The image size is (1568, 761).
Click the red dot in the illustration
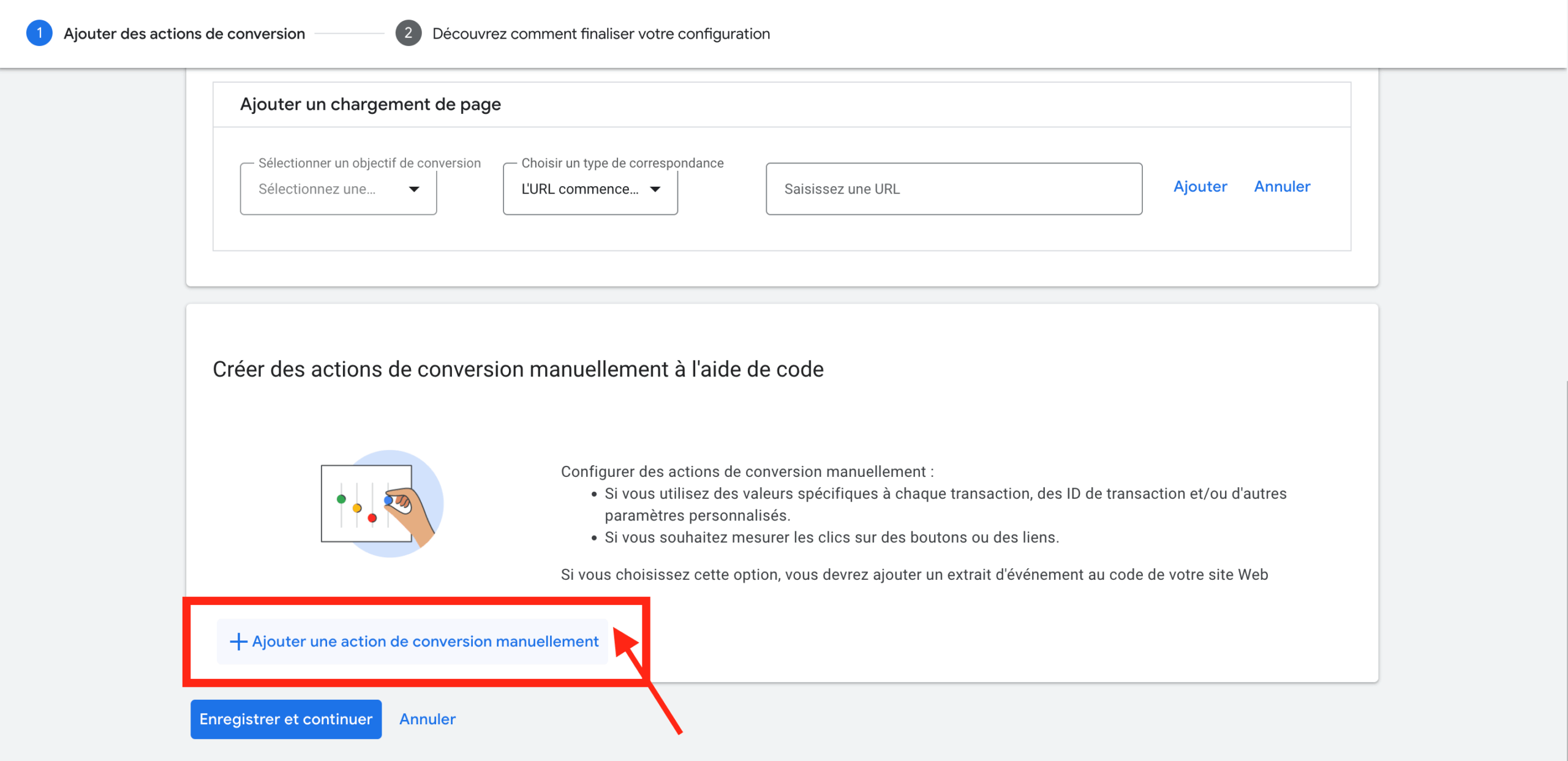372,518
